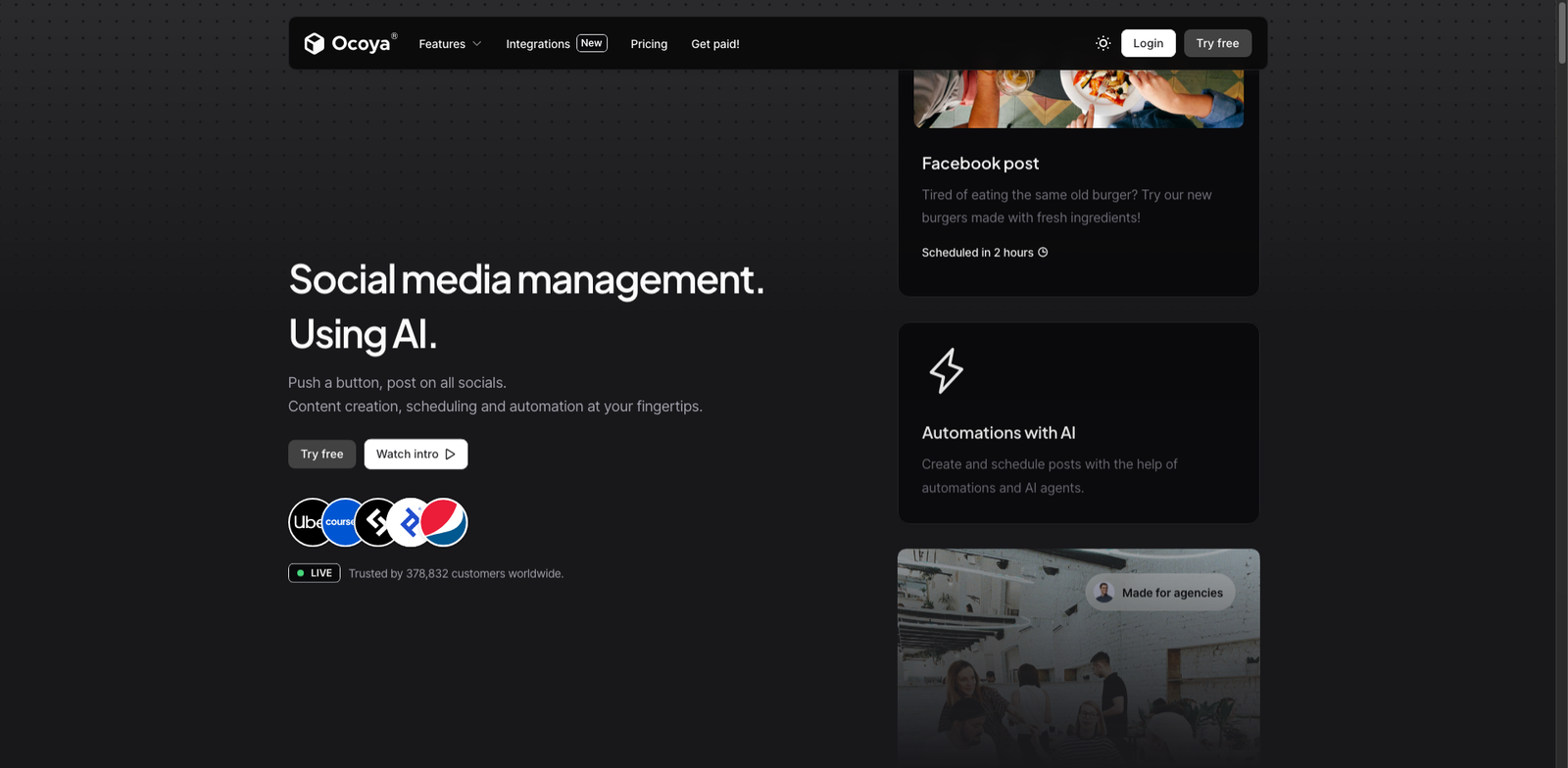
Task: Click the Create and schedule posts description
Action: click(1050, 476)
